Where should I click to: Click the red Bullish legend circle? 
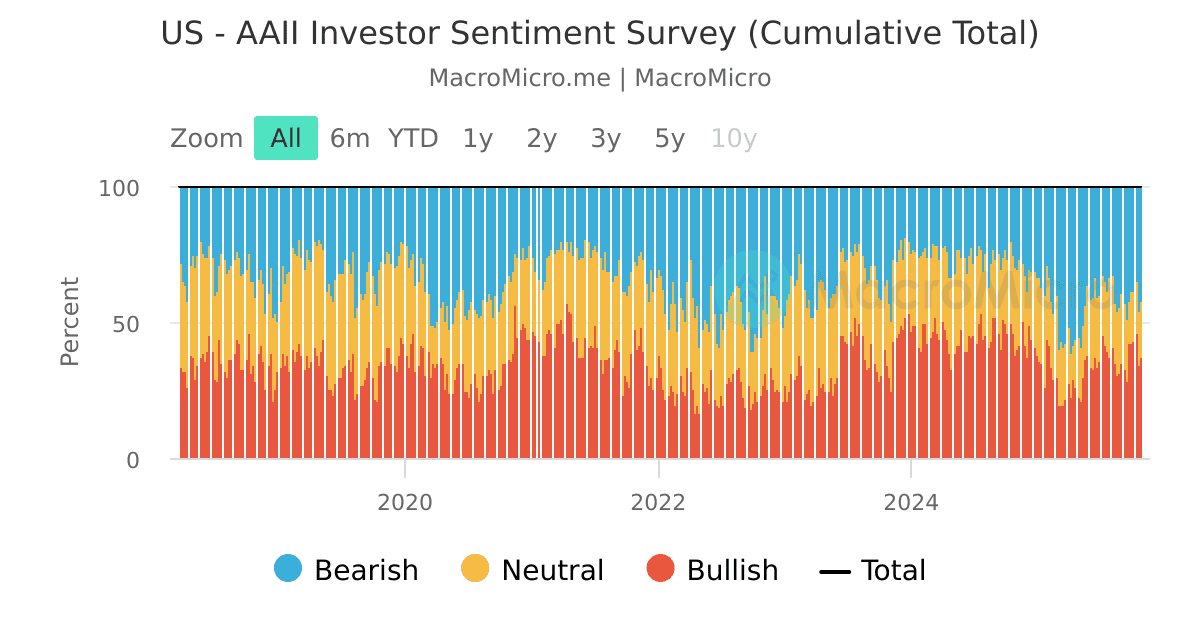661,569
